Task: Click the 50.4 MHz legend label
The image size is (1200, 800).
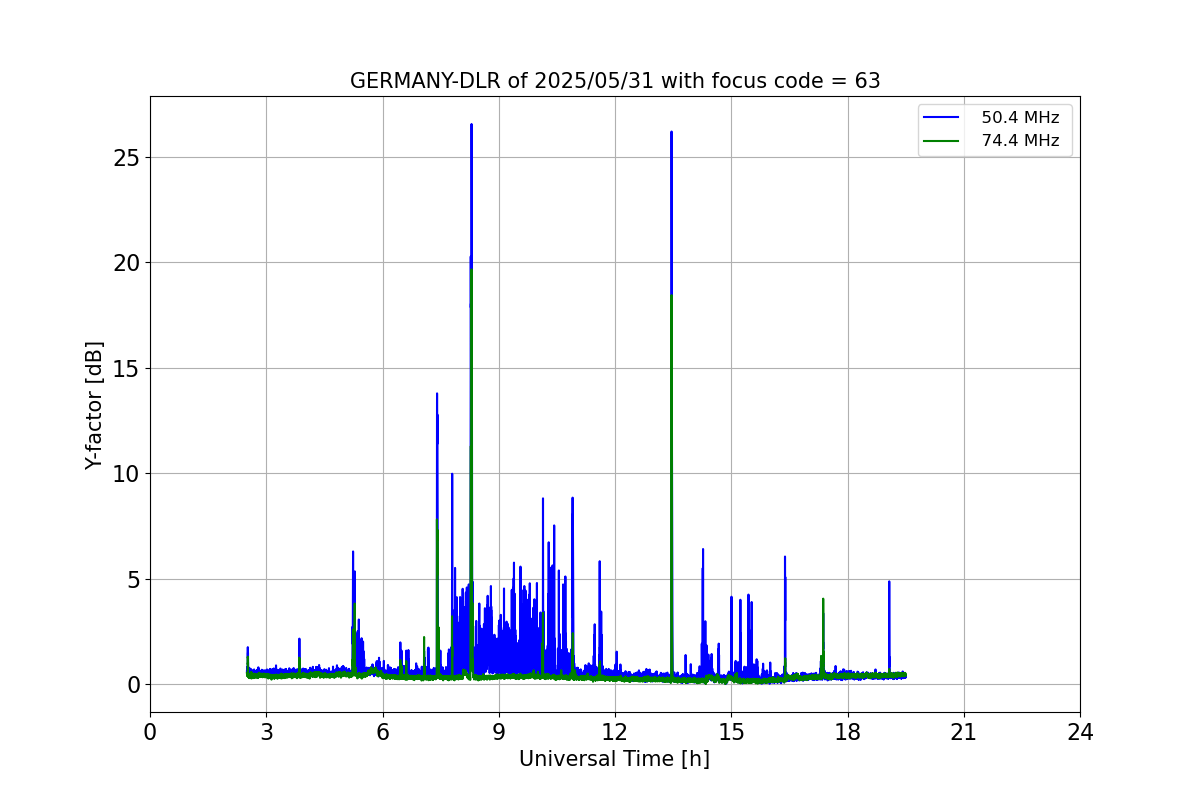Action: (x=1020, y=118)
